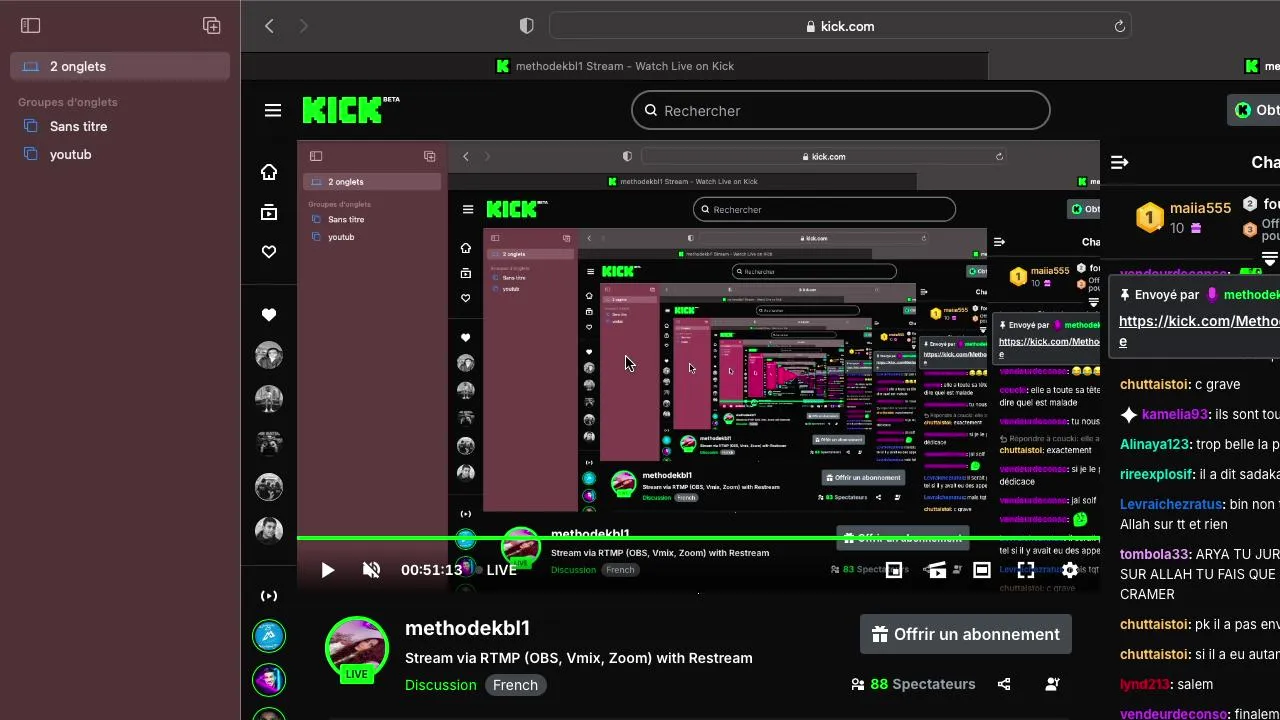
Task: Click the methodekbl1 channel name
Action: coord(467,628)
